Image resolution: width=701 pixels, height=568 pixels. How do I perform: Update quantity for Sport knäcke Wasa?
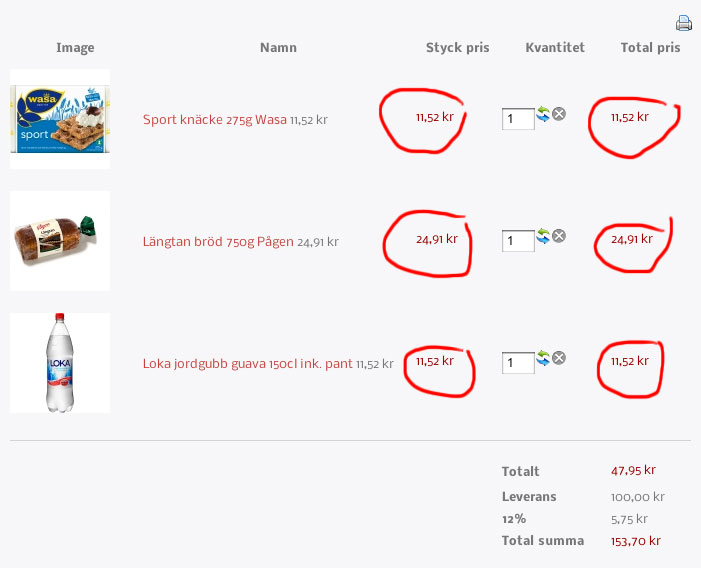pyautogui.click(x=543, y=115)
